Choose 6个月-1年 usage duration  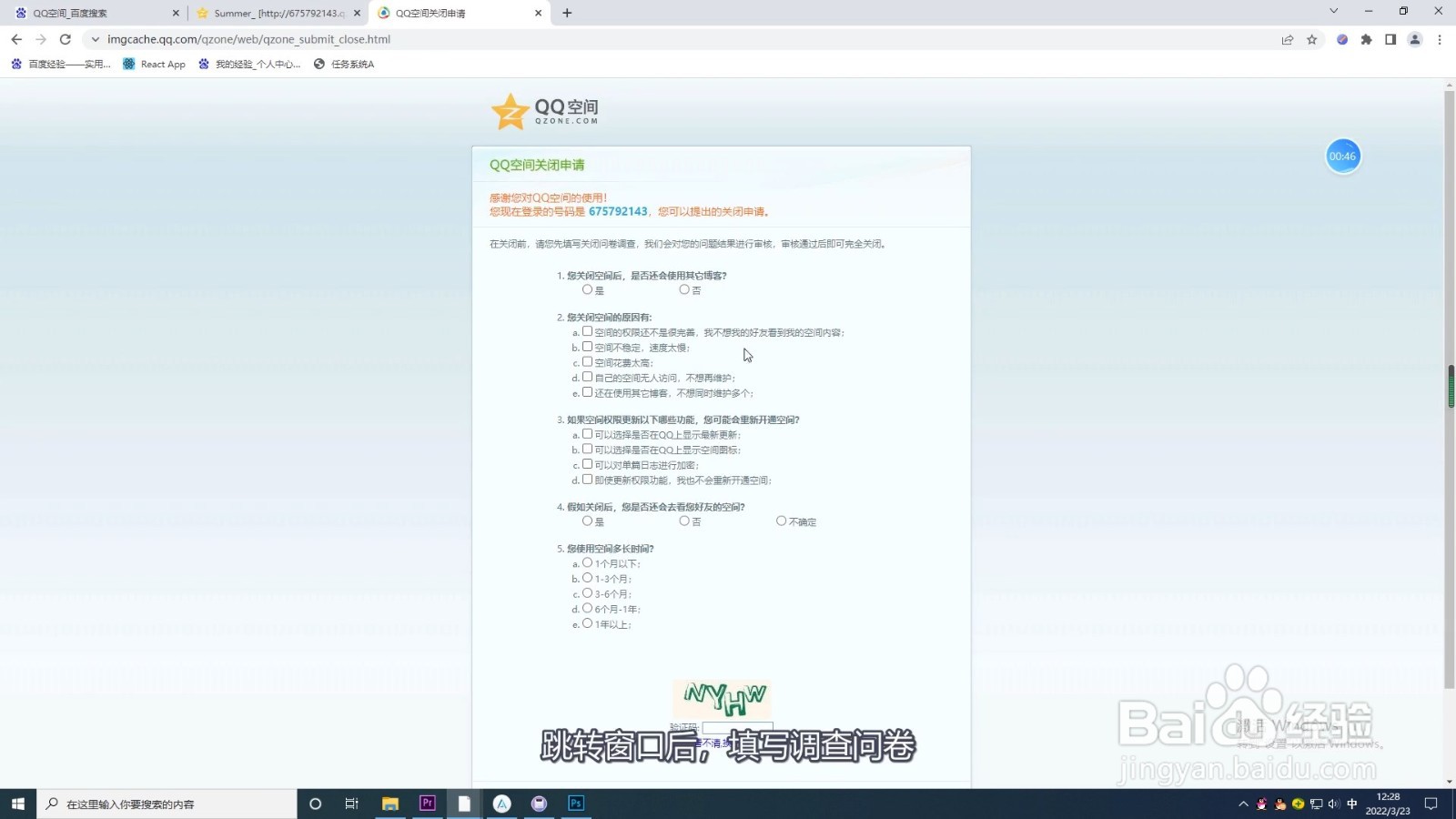587,608
